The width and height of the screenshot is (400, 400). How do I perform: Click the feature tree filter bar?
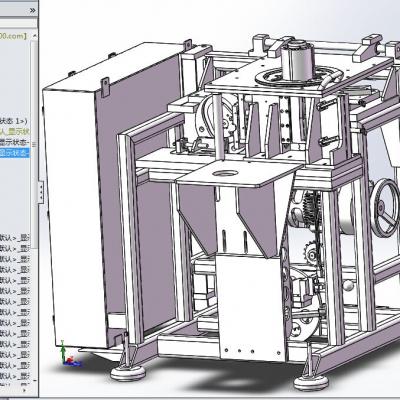[x=18, y=23]
